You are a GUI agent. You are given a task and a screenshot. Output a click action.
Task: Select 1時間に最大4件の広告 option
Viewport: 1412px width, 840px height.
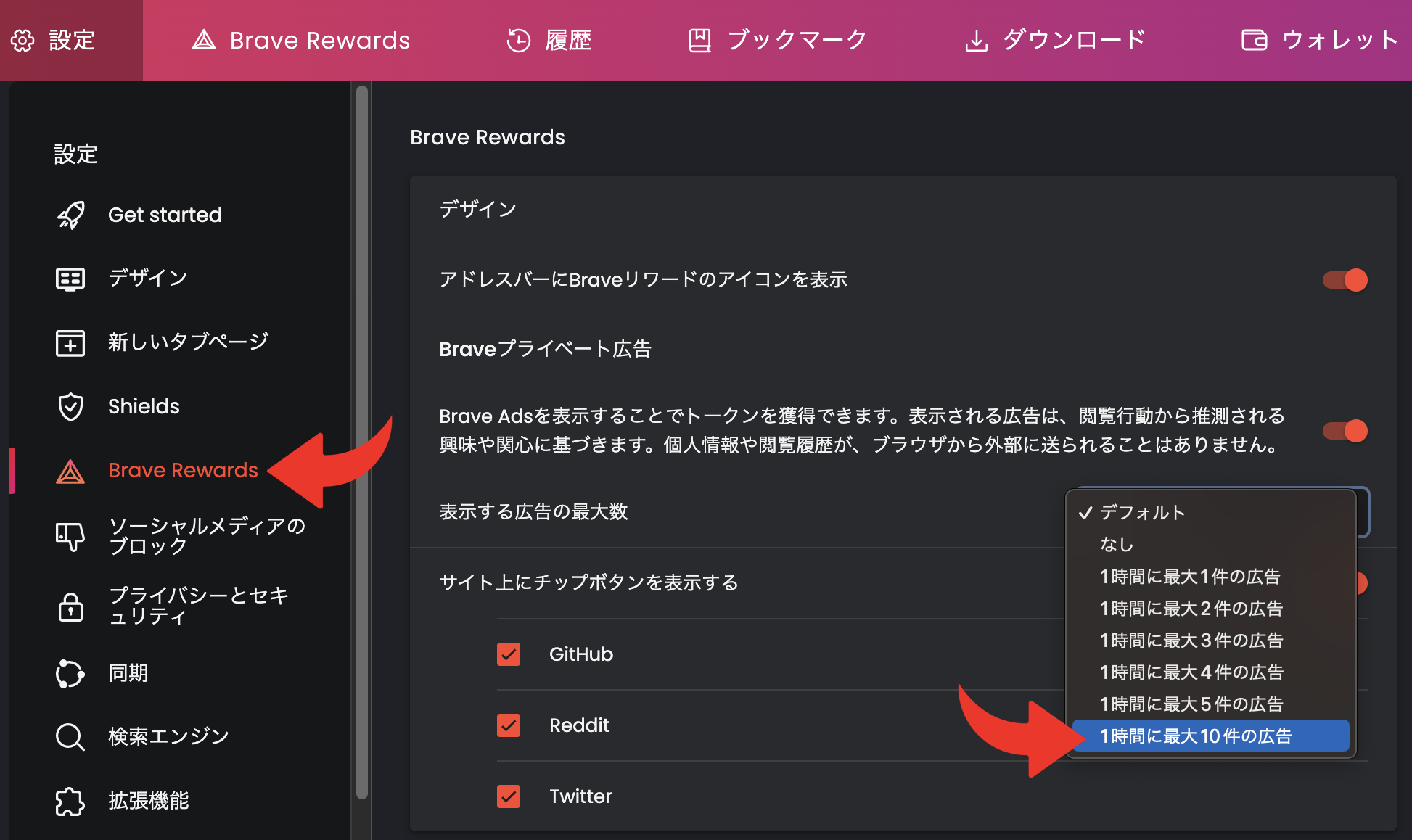[x=1210, y=672]
